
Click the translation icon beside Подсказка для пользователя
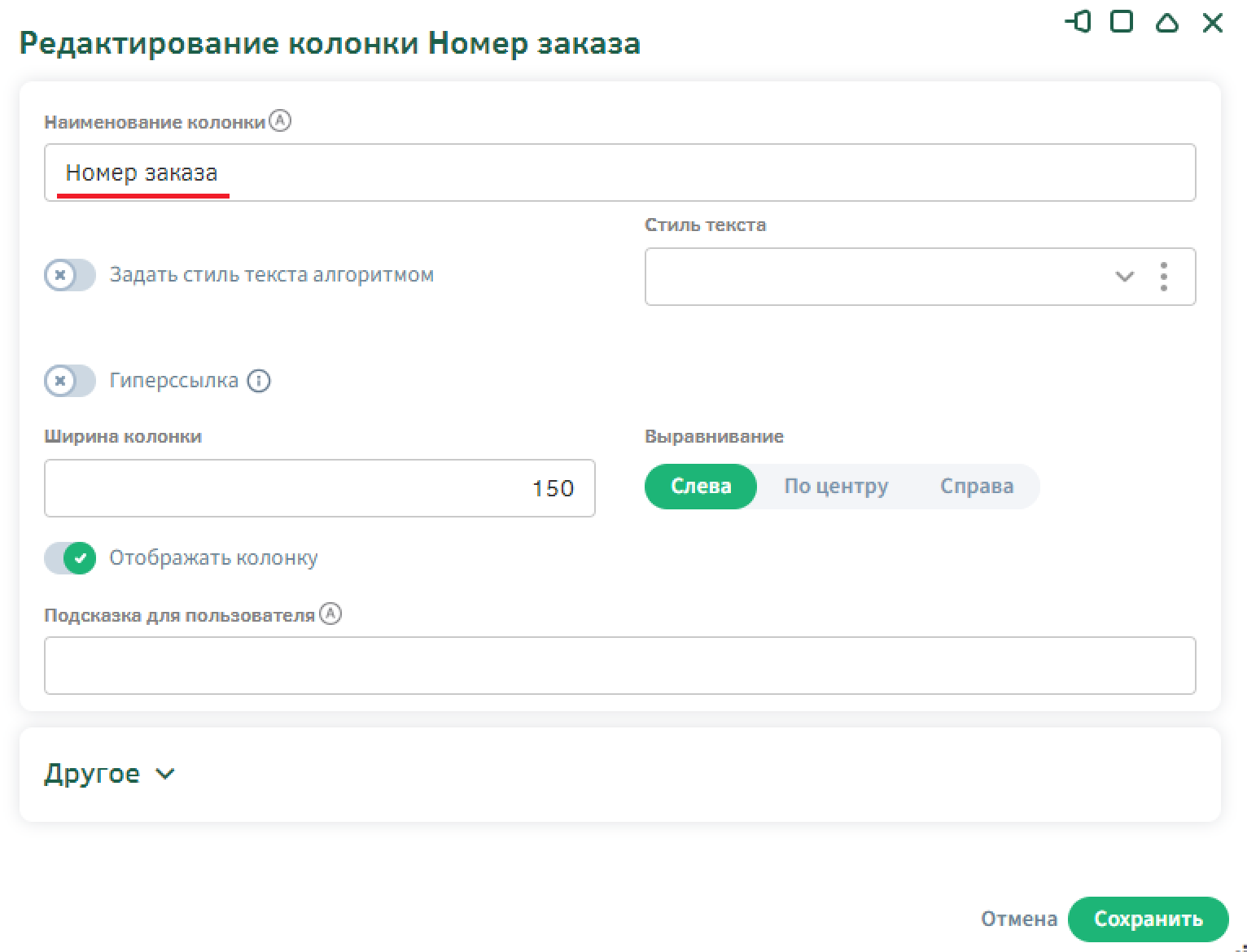tap(330, 614)
